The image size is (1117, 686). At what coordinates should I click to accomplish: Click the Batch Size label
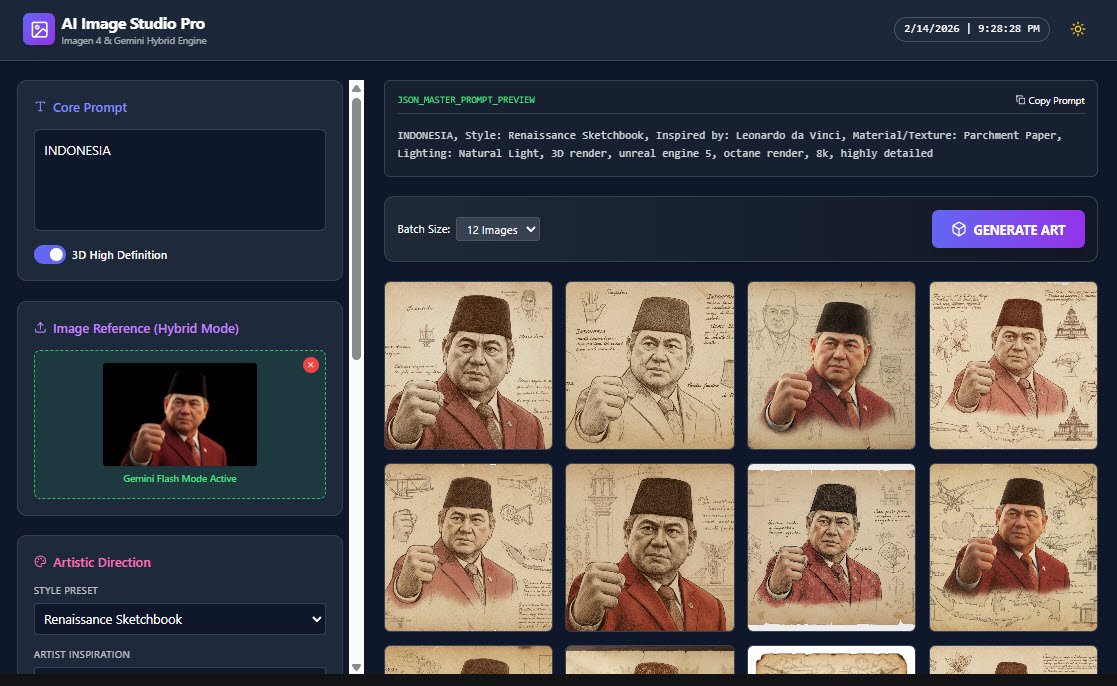(x=423, y=229)
